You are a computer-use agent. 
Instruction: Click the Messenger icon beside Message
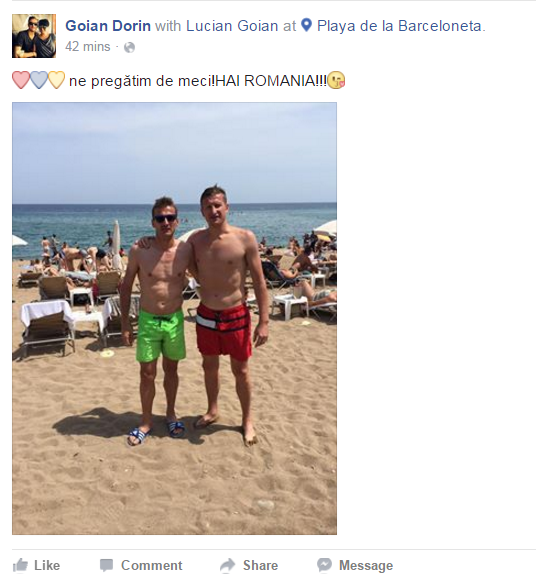coord(324,565)
